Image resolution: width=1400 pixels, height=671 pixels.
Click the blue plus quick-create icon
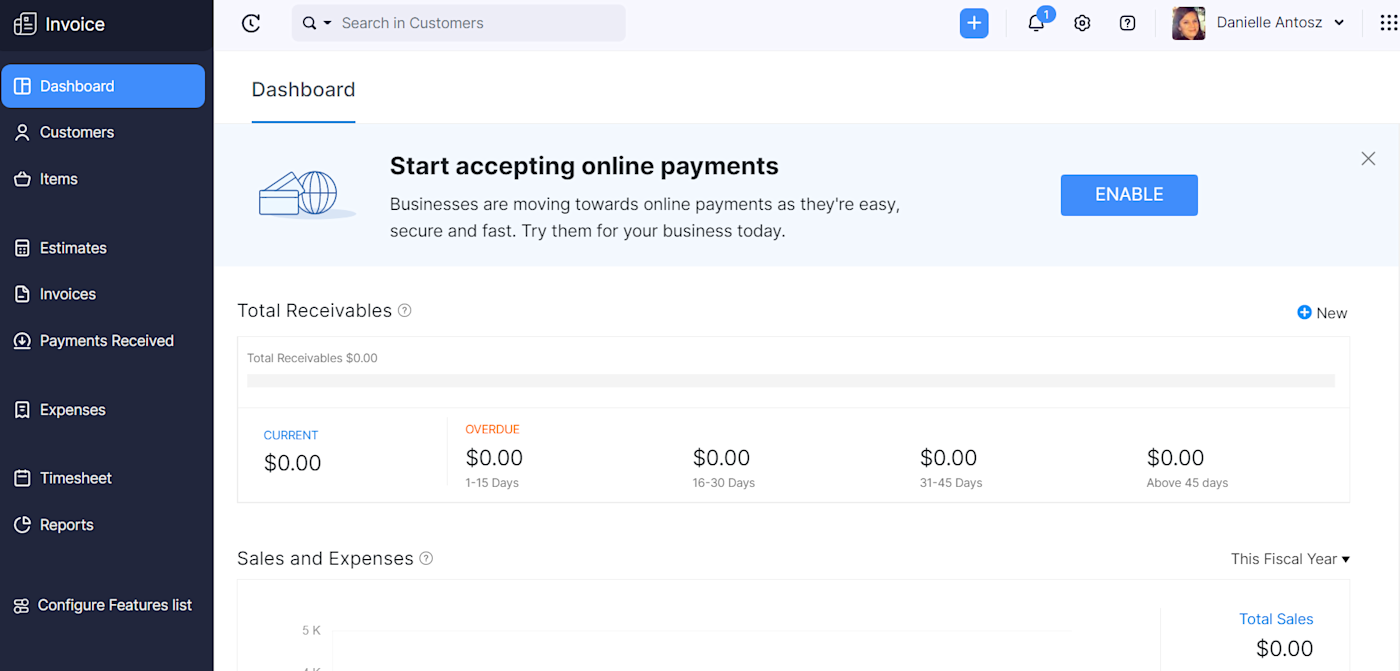pyautogui.click(x=974, y=23)
